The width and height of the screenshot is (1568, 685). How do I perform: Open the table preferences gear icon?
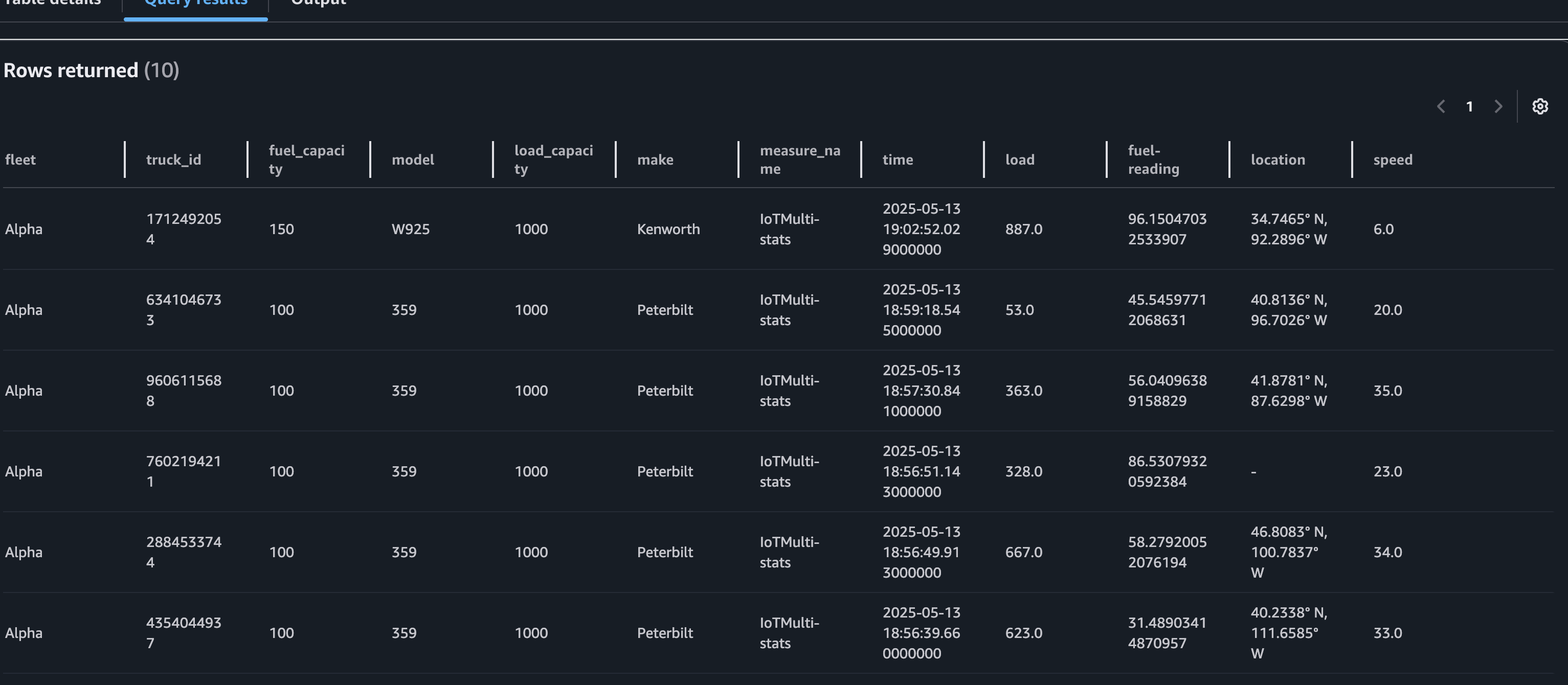click(x=1539, y=106)
